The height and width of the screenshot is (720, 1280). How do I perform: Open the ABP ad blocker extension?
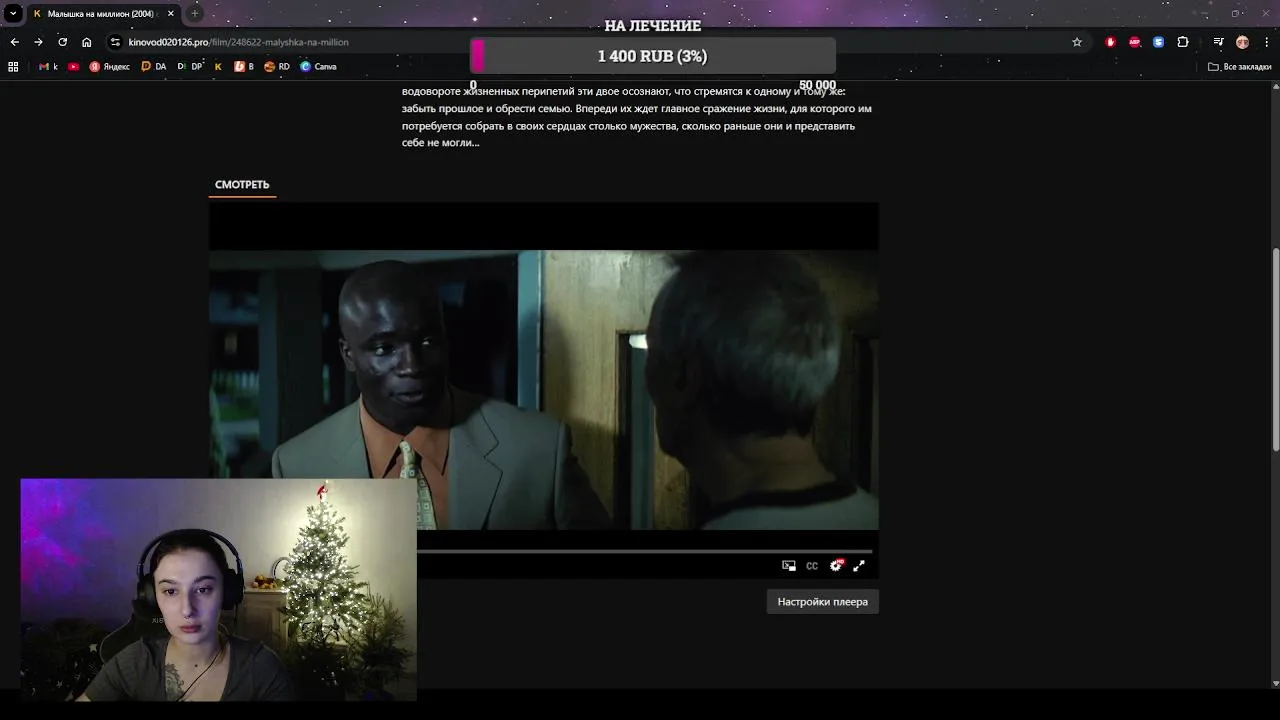[1134, 42]
